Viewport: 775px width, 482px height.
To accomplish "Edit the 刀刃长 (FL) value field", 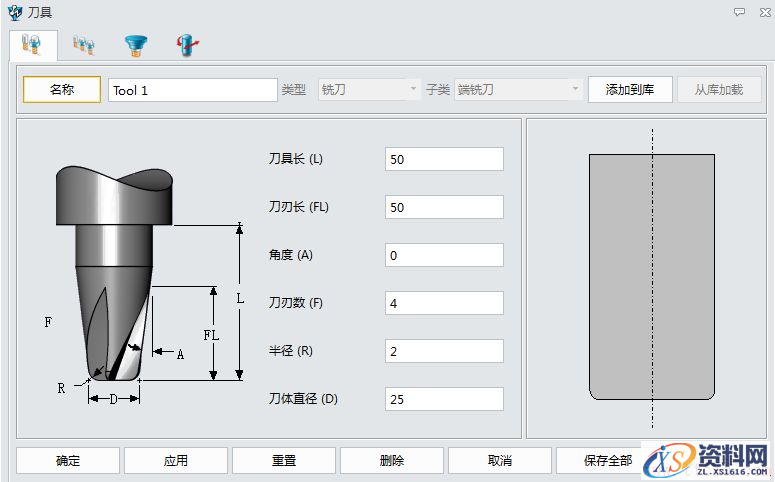I will click(444, 207).
